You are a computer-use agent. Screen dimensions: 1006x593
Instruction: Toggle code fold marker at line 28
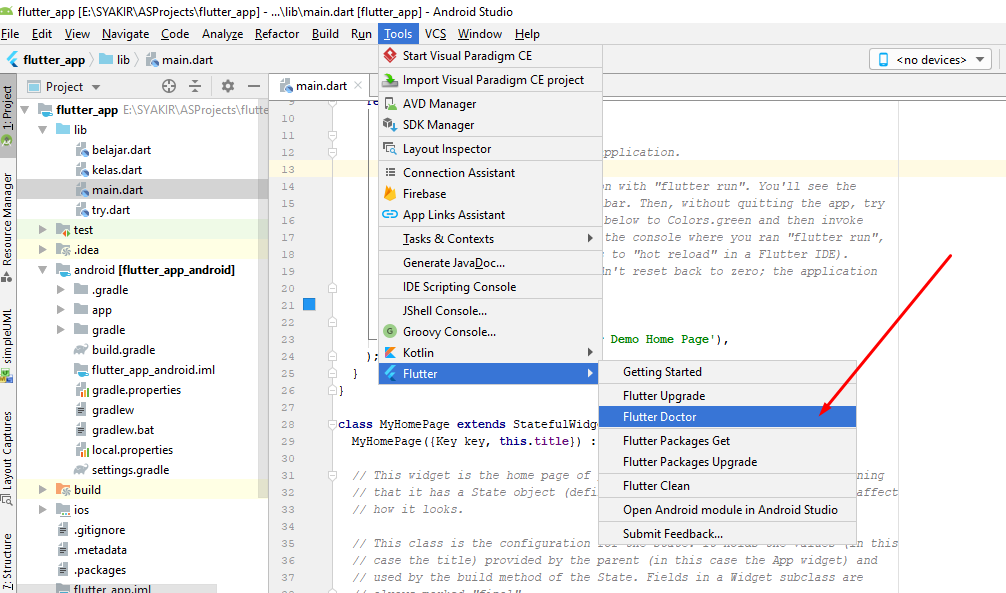[332, 424]
